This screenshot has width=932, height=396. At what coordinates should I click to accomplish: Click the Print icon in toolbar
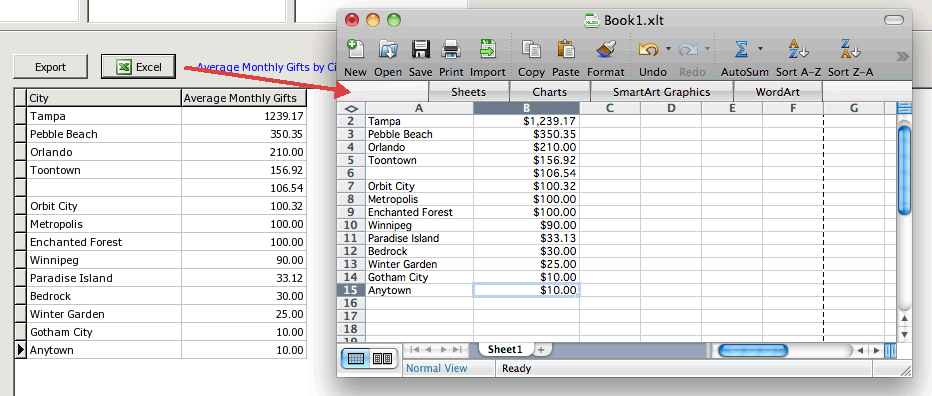pyautogui.click(x=451, y=49)
